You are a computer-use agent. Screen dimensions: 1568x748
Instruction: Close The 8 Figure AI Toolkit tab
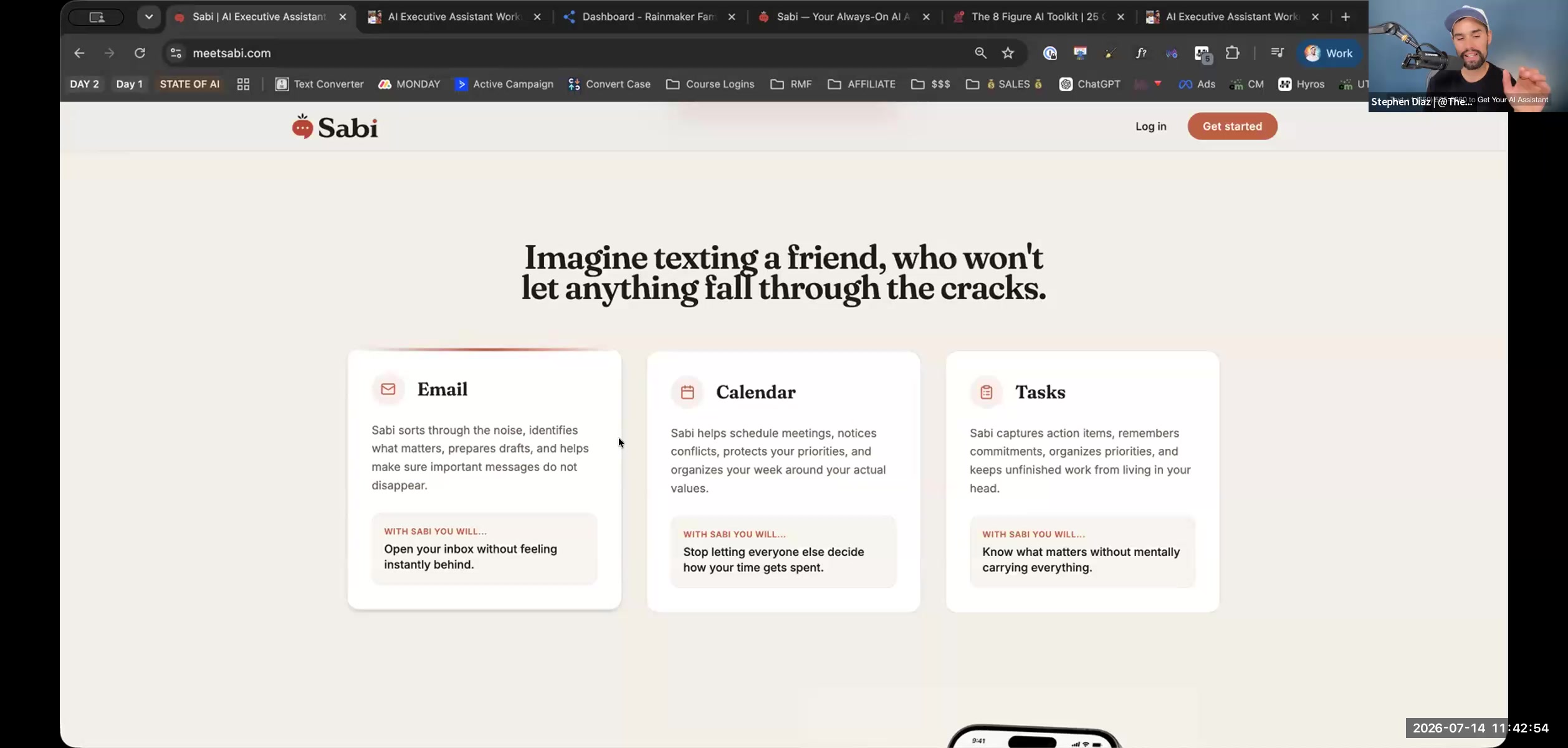[x=1121, y=17]
